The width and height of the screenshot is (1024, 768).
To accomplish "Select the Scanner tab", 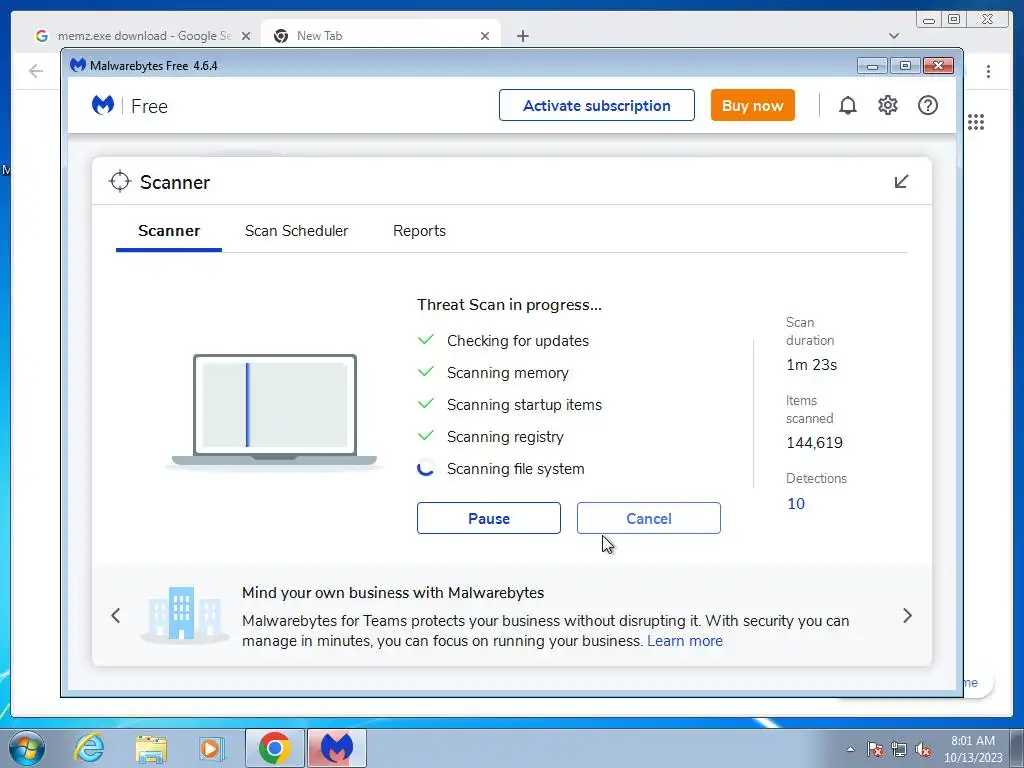I will (x=168, y=231).
